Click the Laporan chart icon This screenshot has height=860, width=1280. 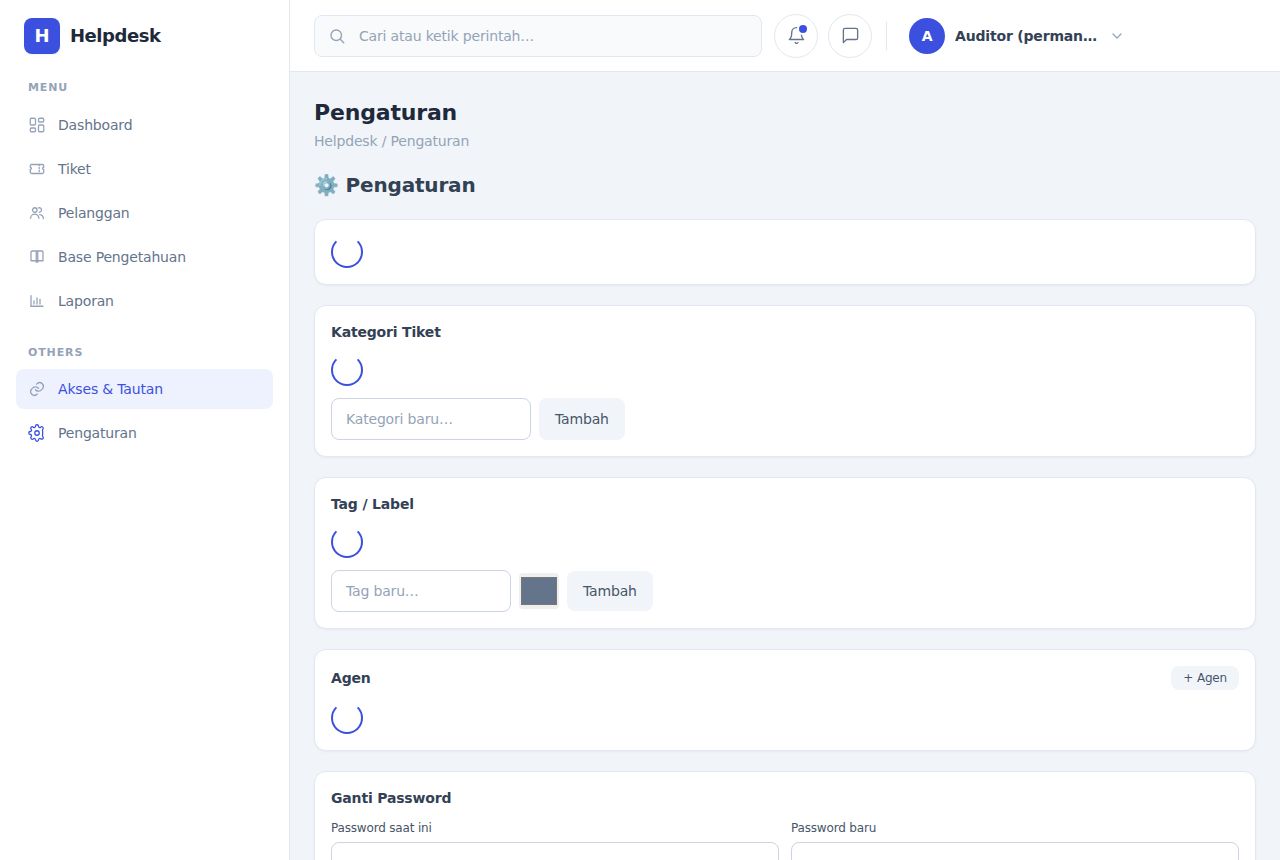pos(37,301)
